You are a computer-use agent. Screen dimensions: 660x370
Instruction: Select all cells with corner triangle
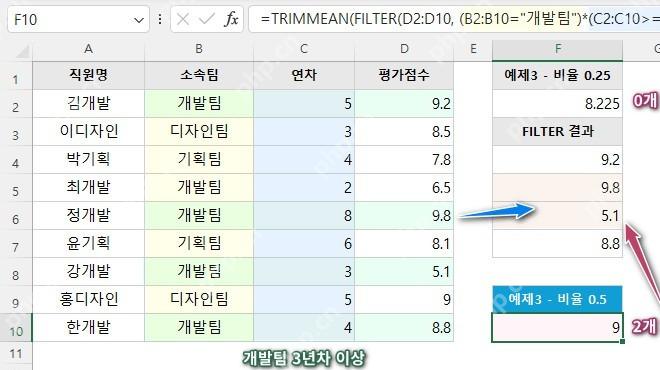[21, 51]
